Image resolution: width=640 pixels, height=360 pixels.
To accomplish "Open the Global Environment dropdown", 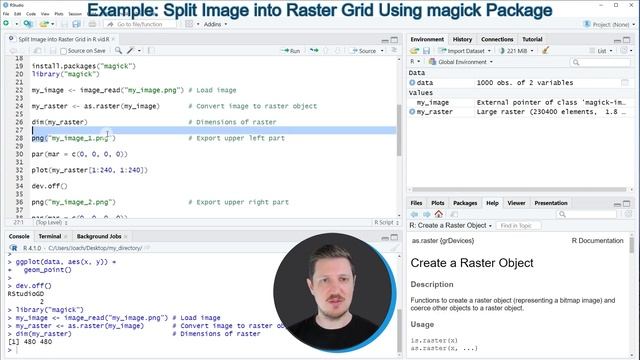I will coord(460,62).
